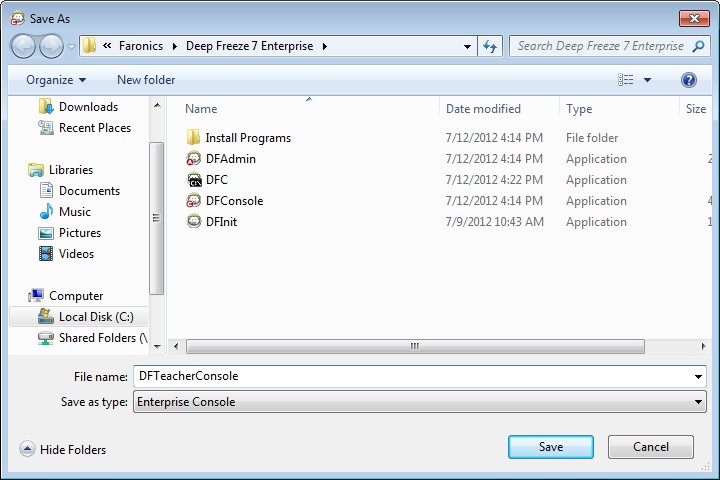Image resolution: width=720 pixels, height=480 pixels.
Task: Select the DFInit application name
Action: point(221,222)
